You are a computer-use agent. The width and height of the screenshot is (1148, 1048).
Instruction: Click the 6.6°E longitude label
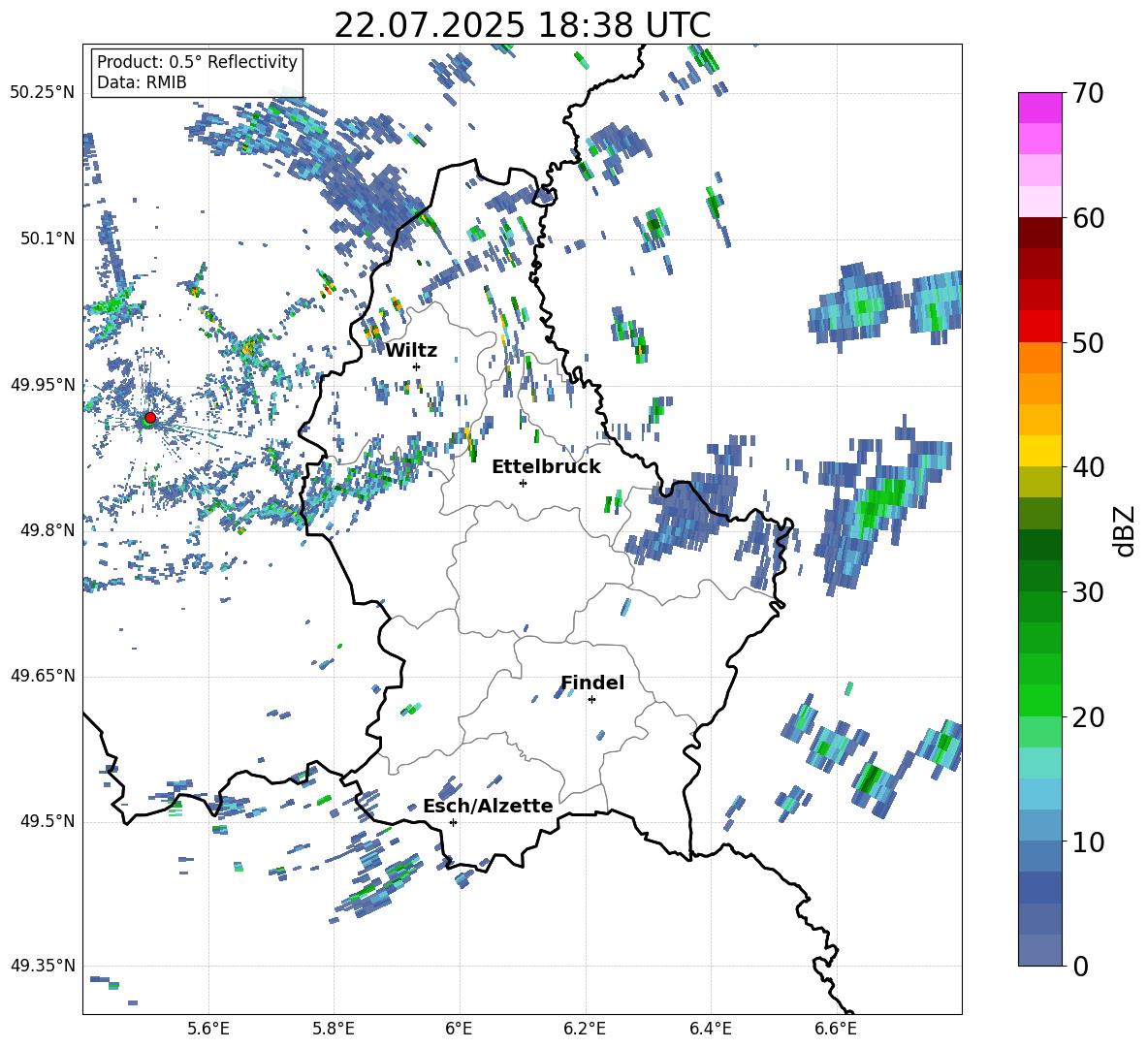pos(836,1029)
